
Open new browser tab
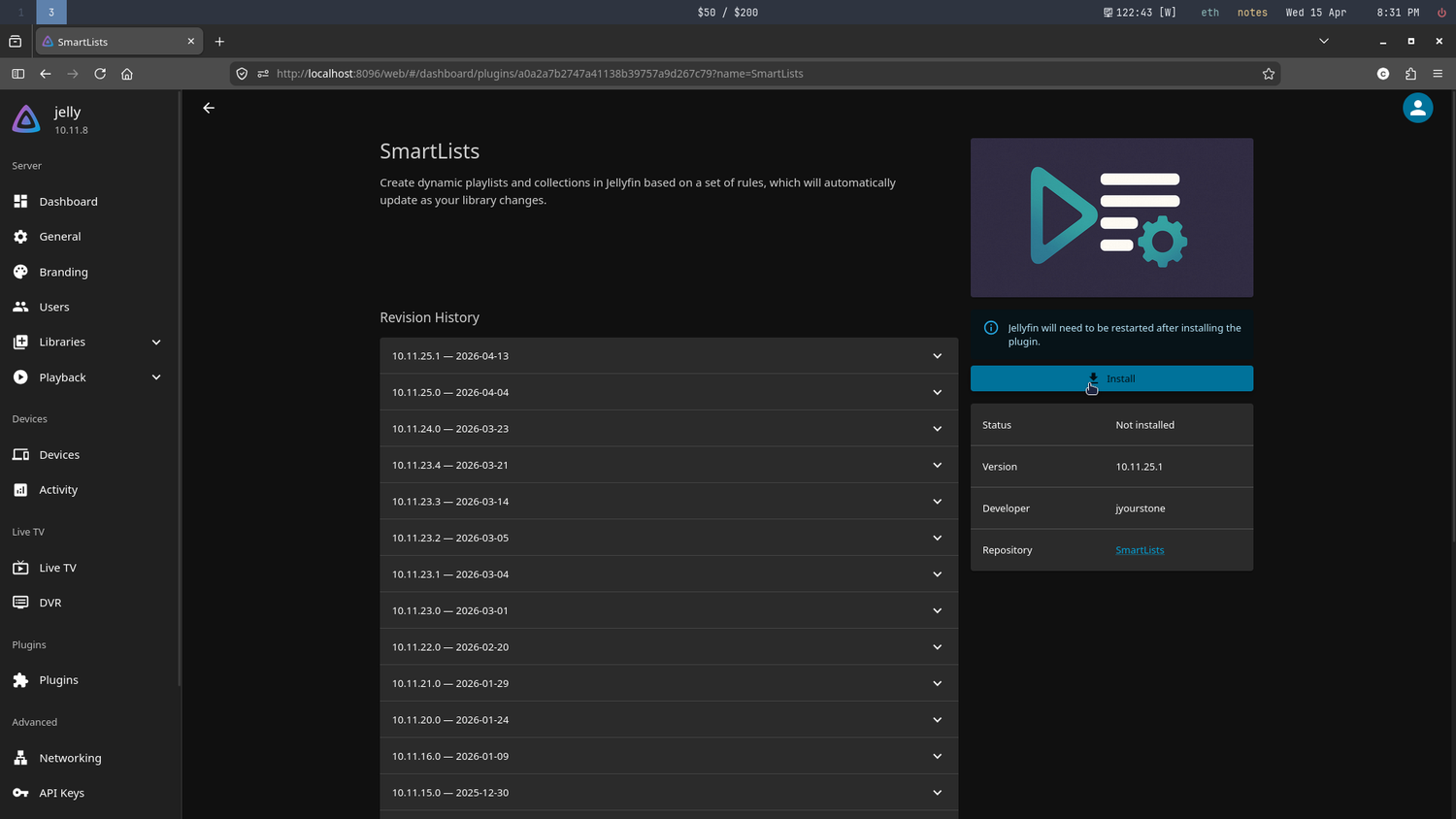[219, 42]
